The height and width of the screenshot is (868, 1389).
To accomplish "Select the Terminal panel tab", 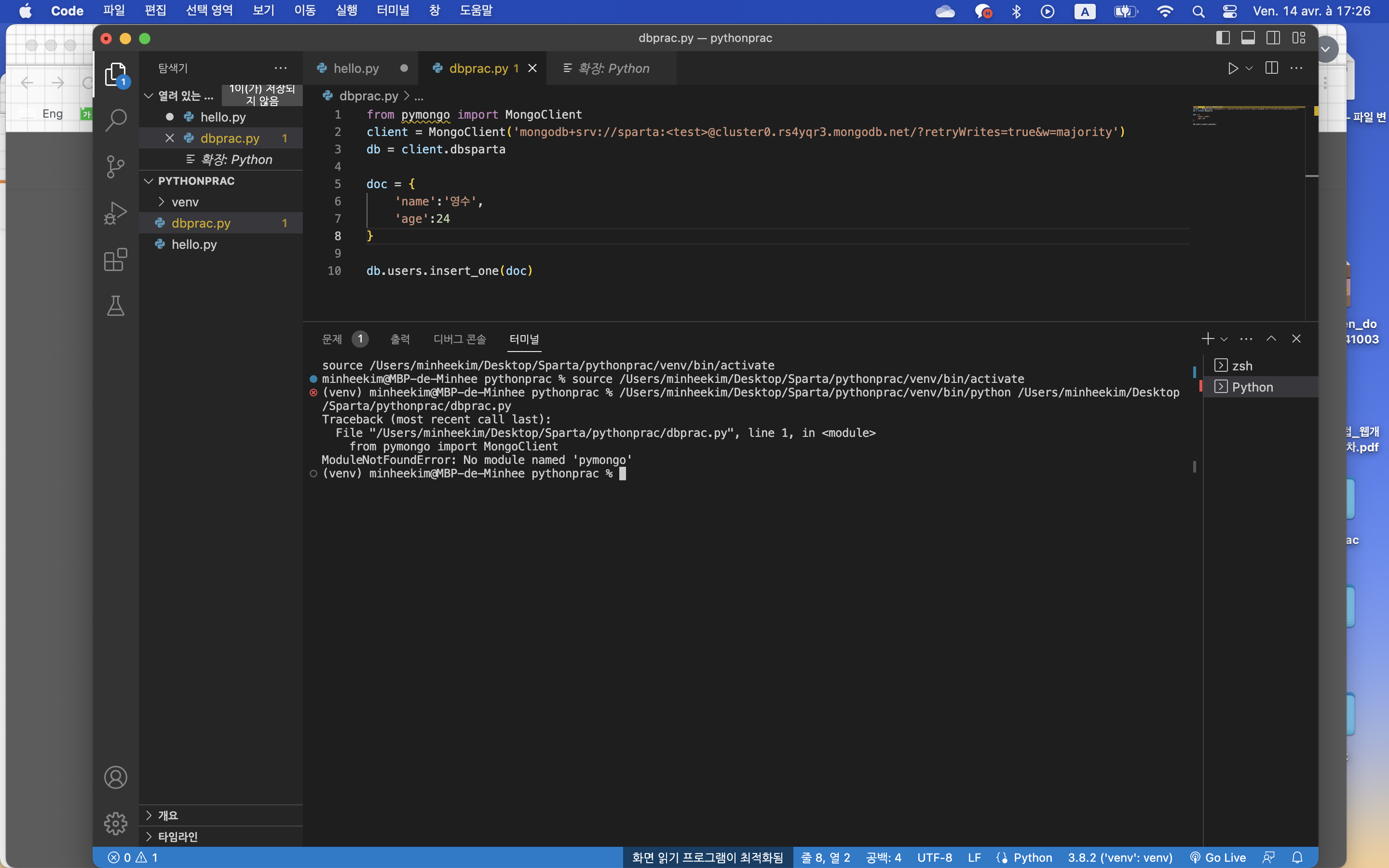I will pyautogui.click(x=524, y=339).
